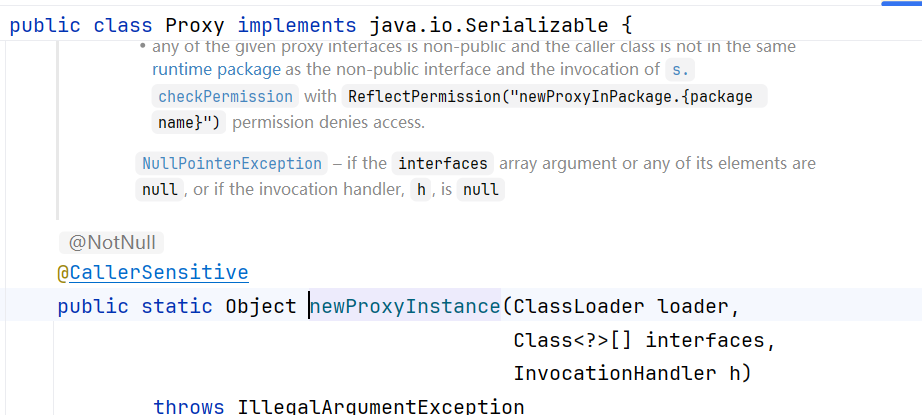Click the implements keyword in the class header
The height and width of the screenshot is (415, 922).
click(297, 26)
